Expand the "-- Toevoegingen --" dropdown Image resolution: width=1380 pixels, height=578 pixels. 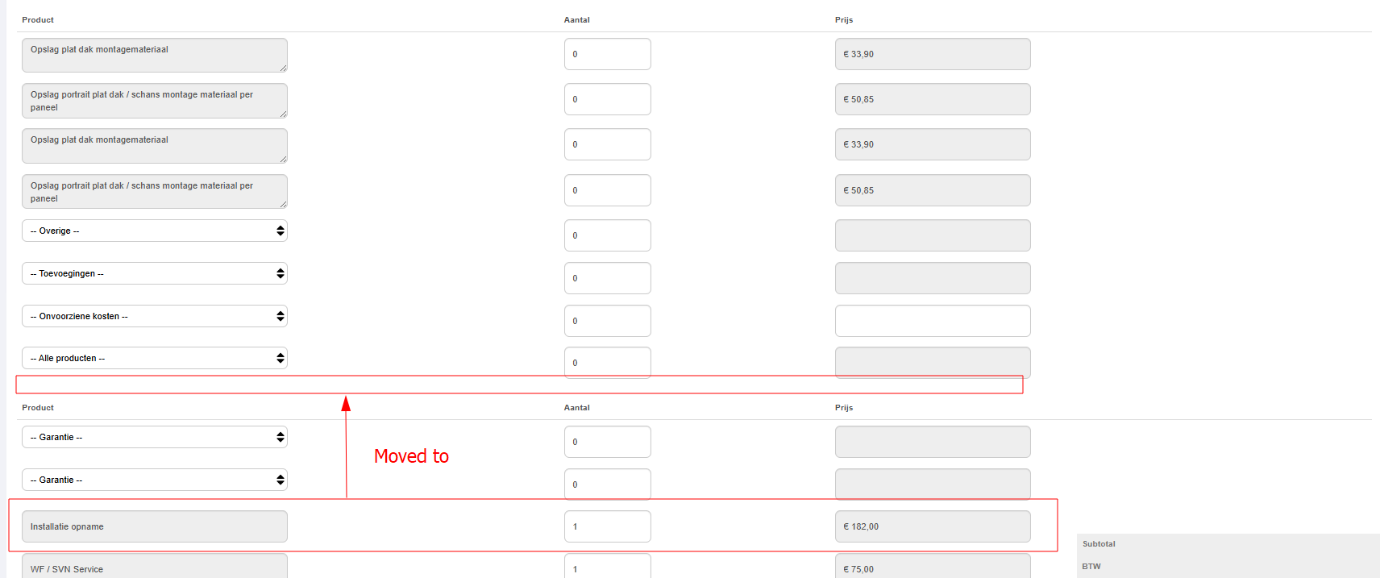(154, 274)
